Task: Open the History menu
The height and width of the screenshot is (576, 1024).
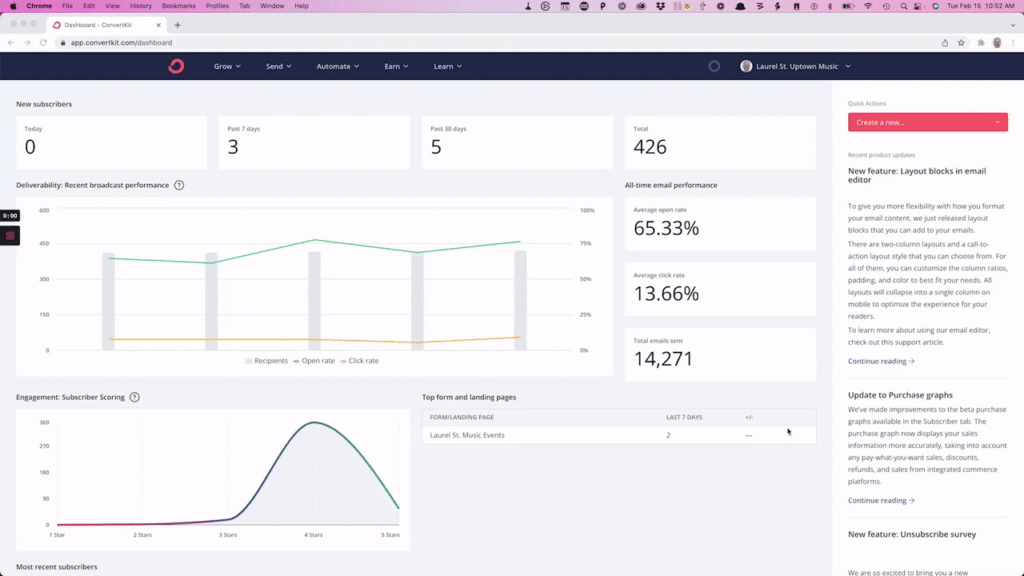Action: click(x=140, y=6)
